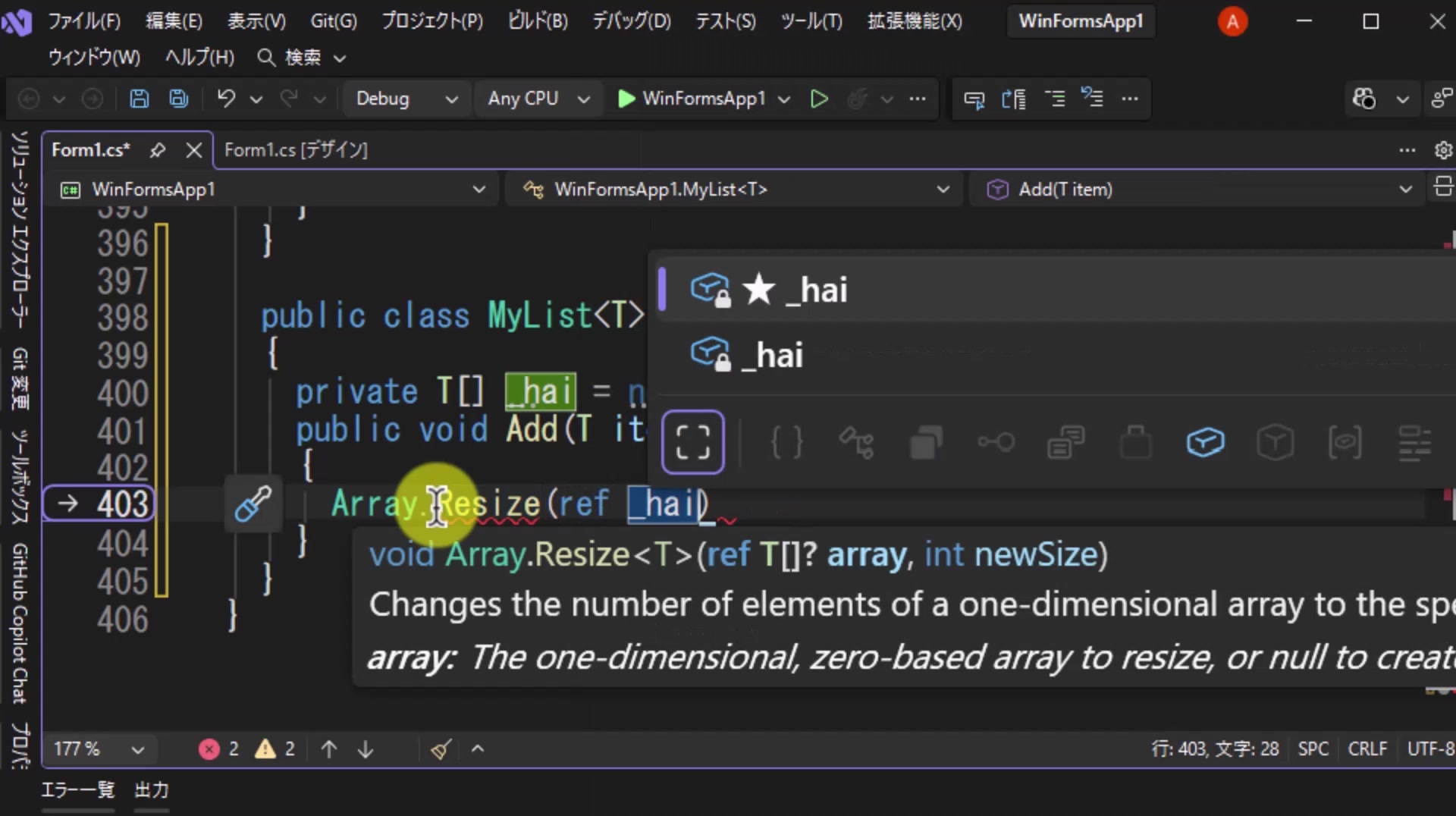This screenshot has width=1456, height=816.
Task: Click the Navigate Forward toolbar icon
Action: pyautogui.click(x=93, y=99)
